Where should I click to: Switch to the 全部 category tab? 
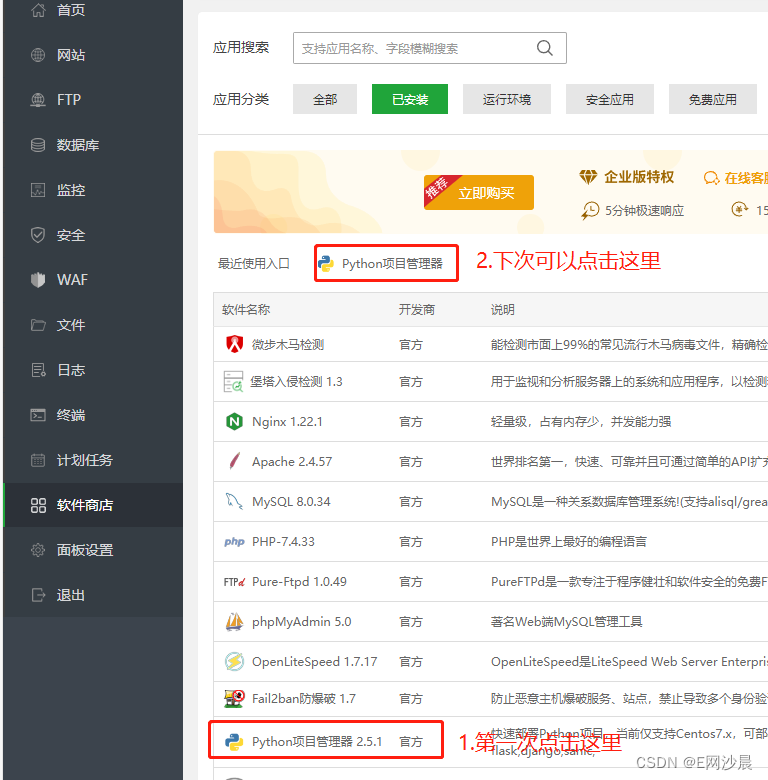325,99
